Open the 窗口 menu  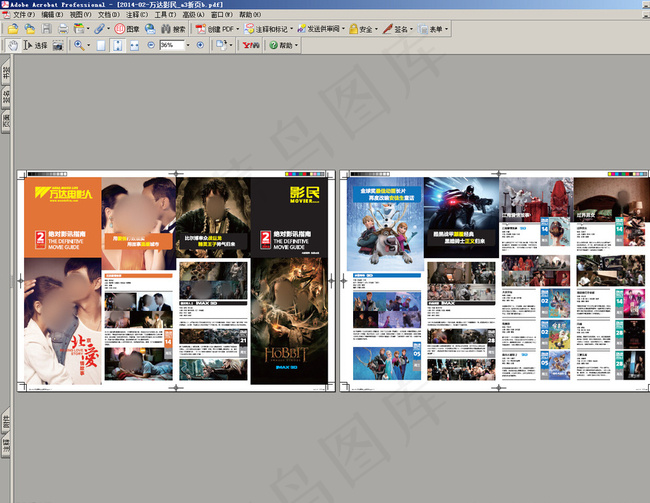[222, 15]
